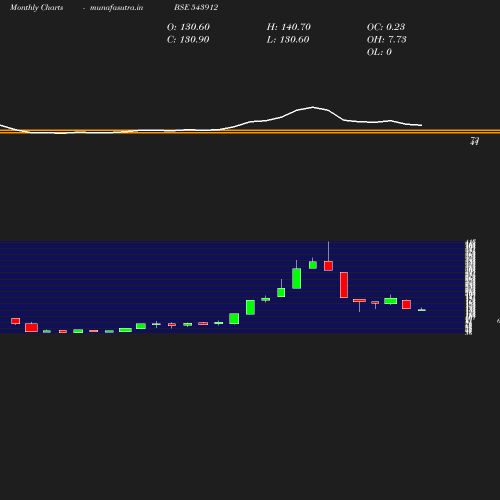Viewport: 500px width, 500px height.
Task: Click the 'OL: 0' value
Action: click(379, 52)
